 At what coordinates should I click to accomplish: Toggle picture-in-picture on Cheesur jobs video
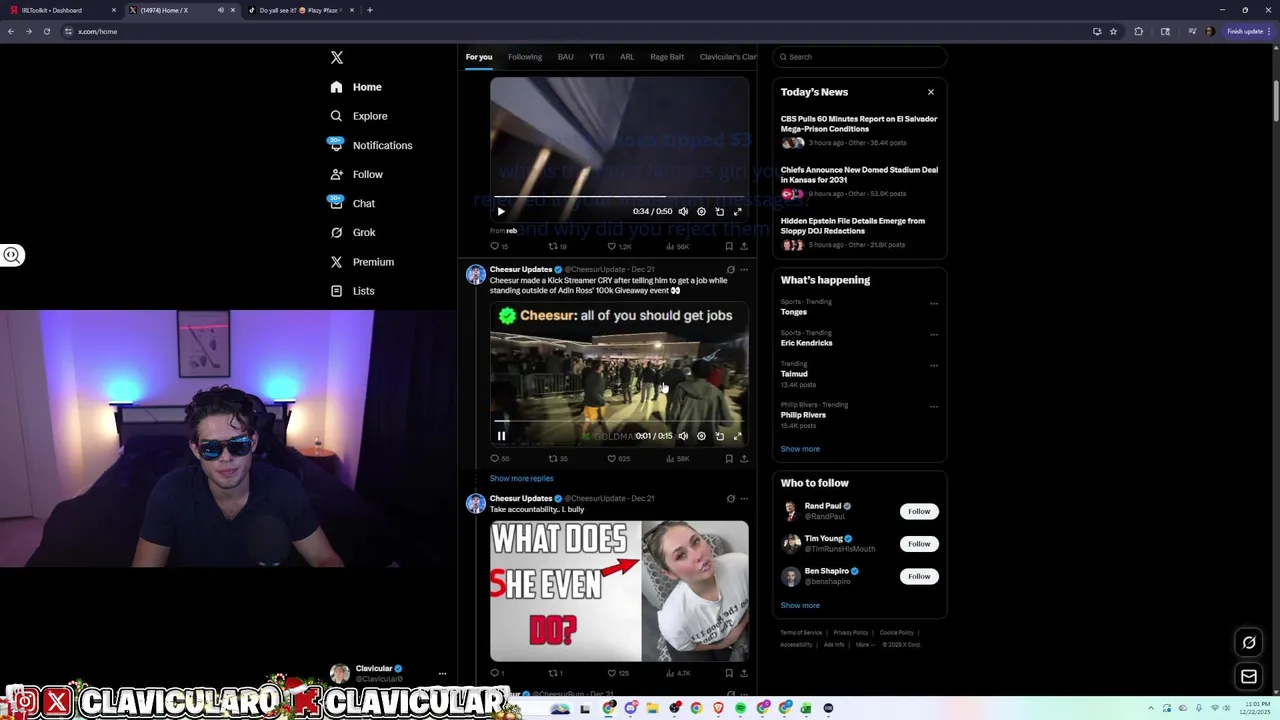pyautogui.click(x=719, y=436)
